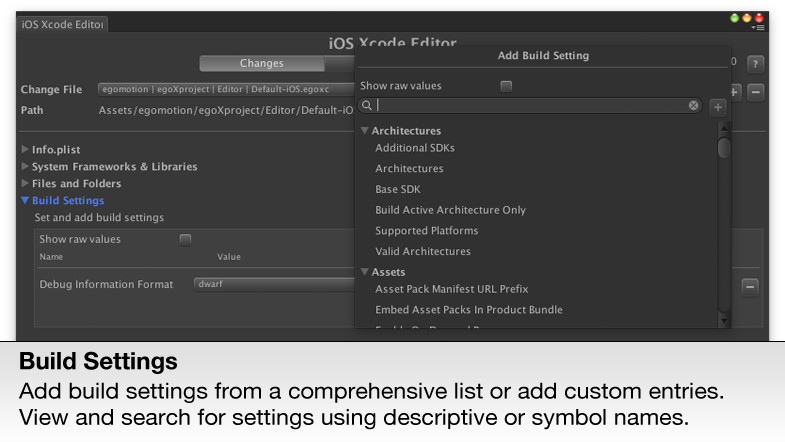Expand System Frameworks & Libraries section

click(x=25, y=166)
